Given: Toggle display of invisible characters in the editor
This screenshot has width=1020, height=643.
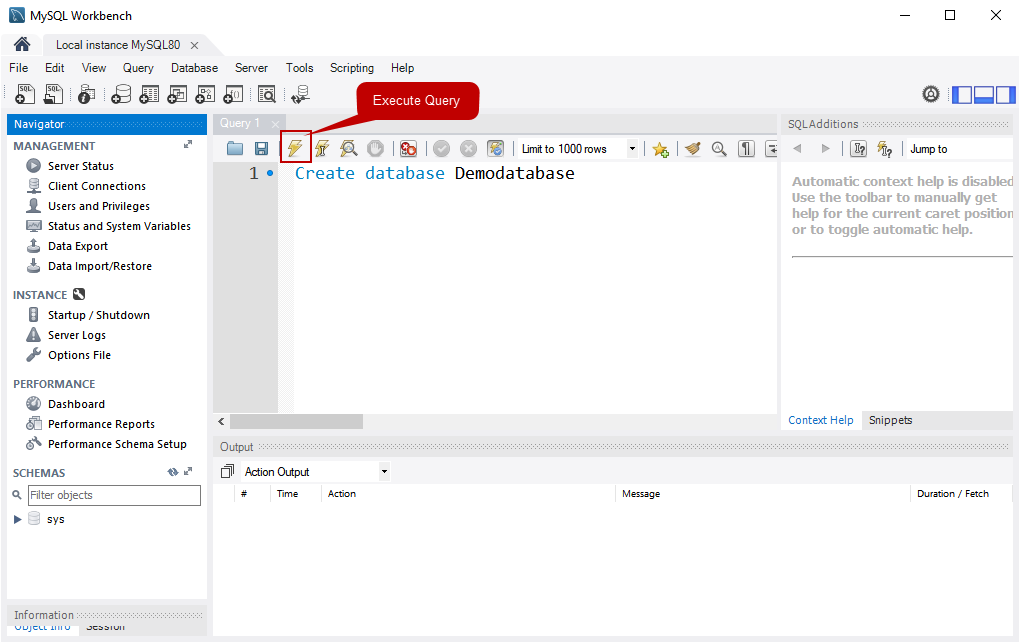Looking at the screenshot, I should click(745, 147).
